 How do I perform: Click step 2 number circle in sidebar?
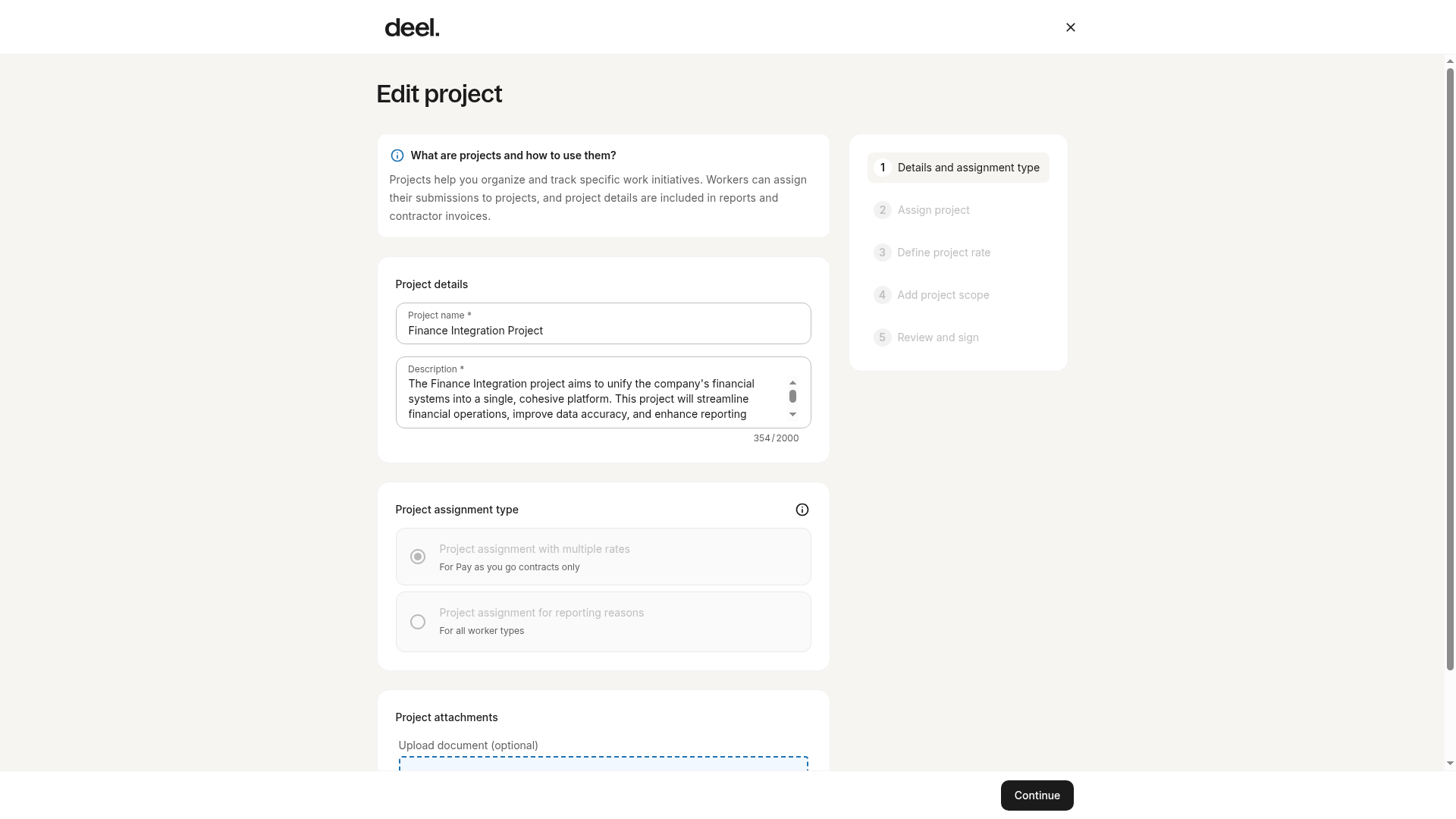pyautogui.click(x=882, y=210)
